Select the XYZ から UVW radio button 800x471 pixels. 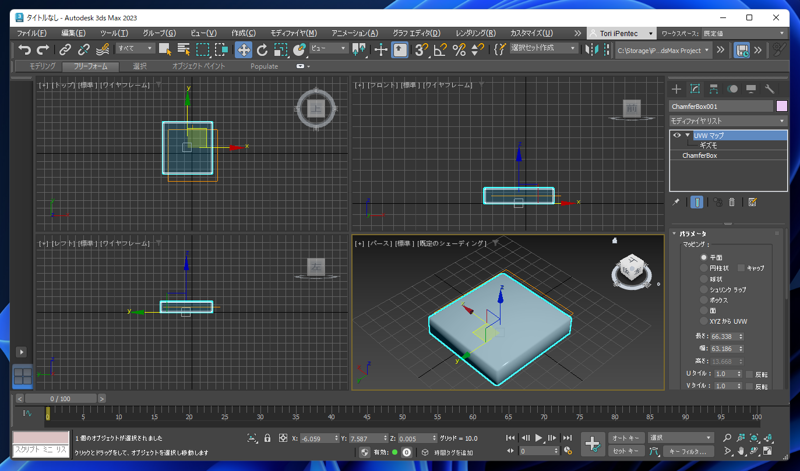pyautogui.click(x=704, y=321)
